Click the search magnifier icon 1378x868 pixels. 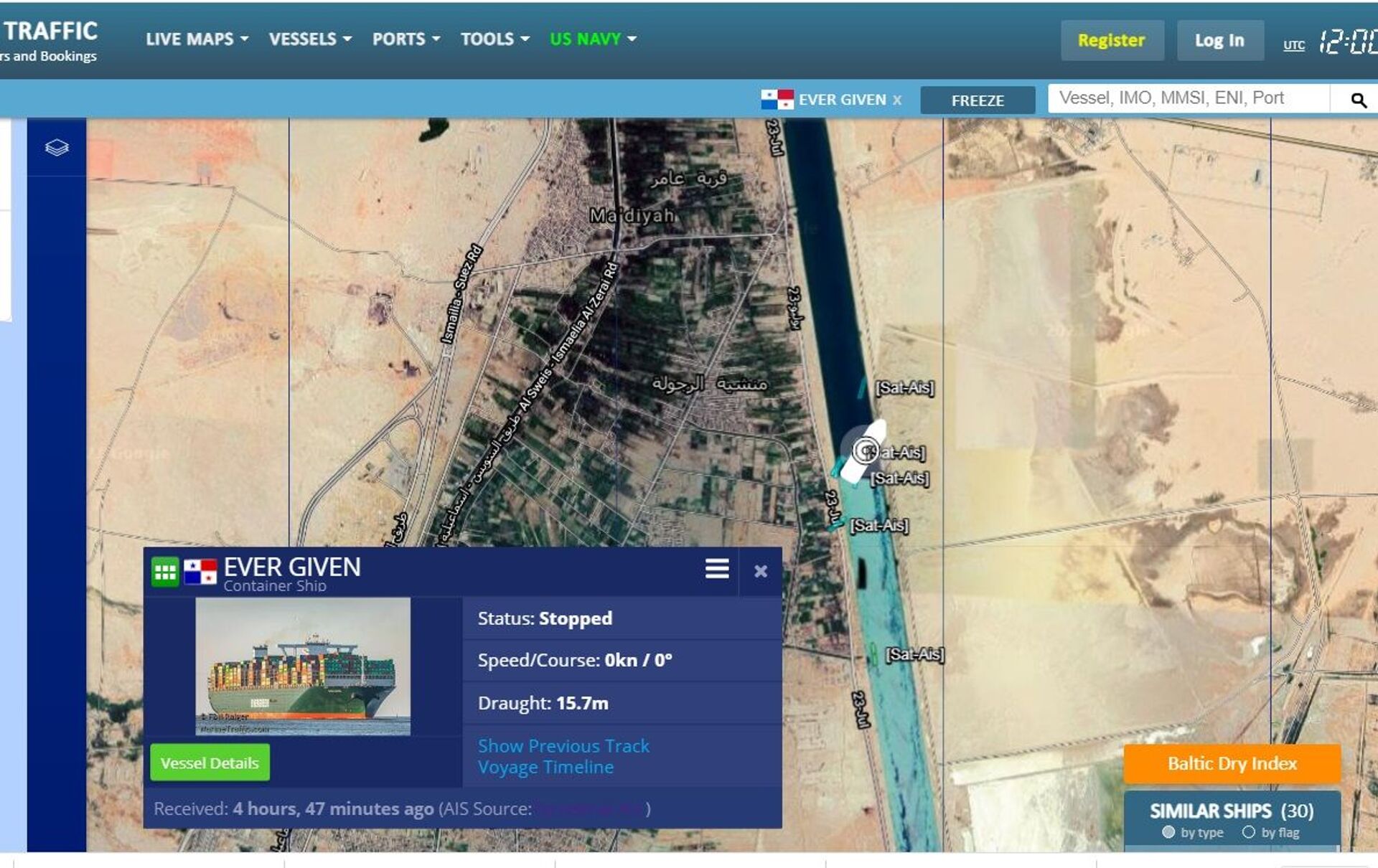[1358, 100]
